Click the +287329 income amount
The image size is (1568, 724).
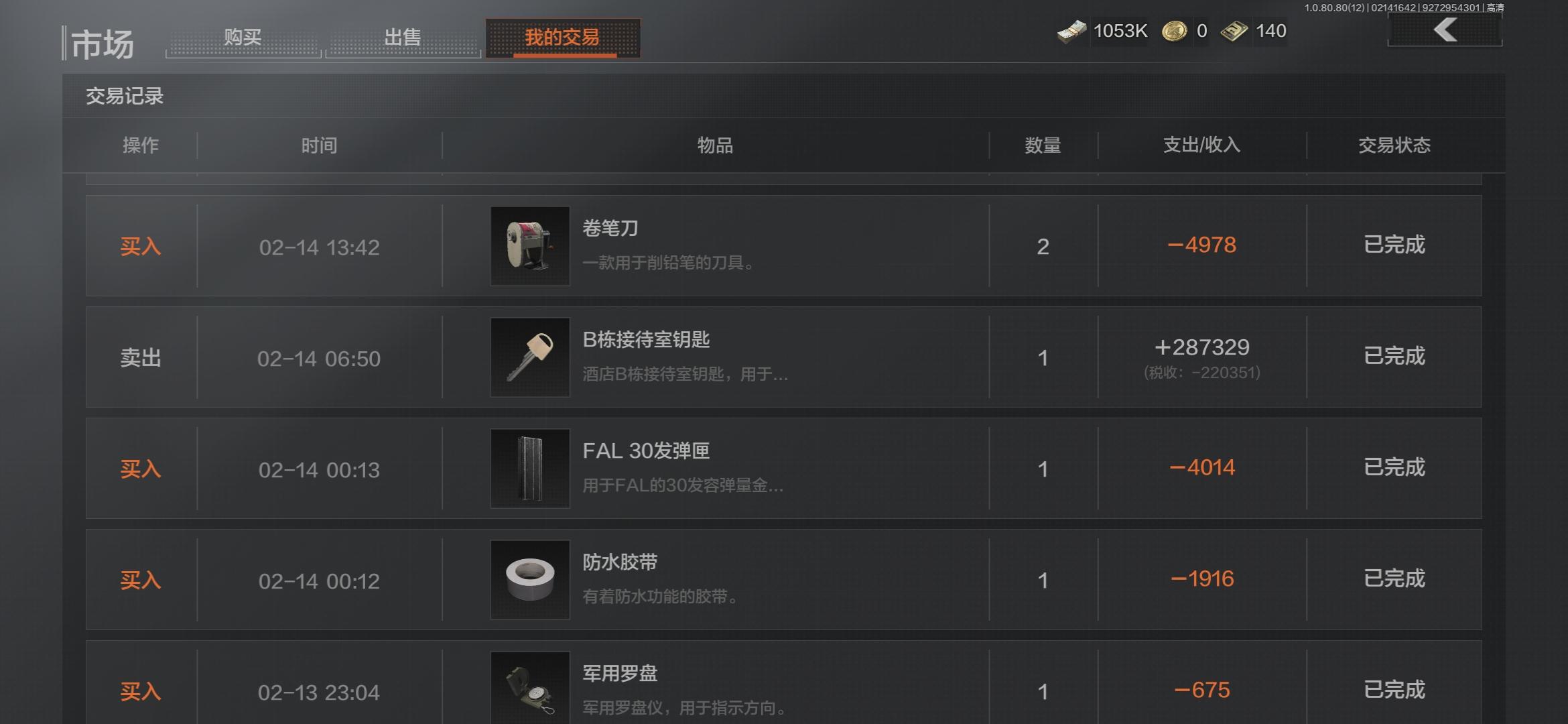click(1202, 347)
